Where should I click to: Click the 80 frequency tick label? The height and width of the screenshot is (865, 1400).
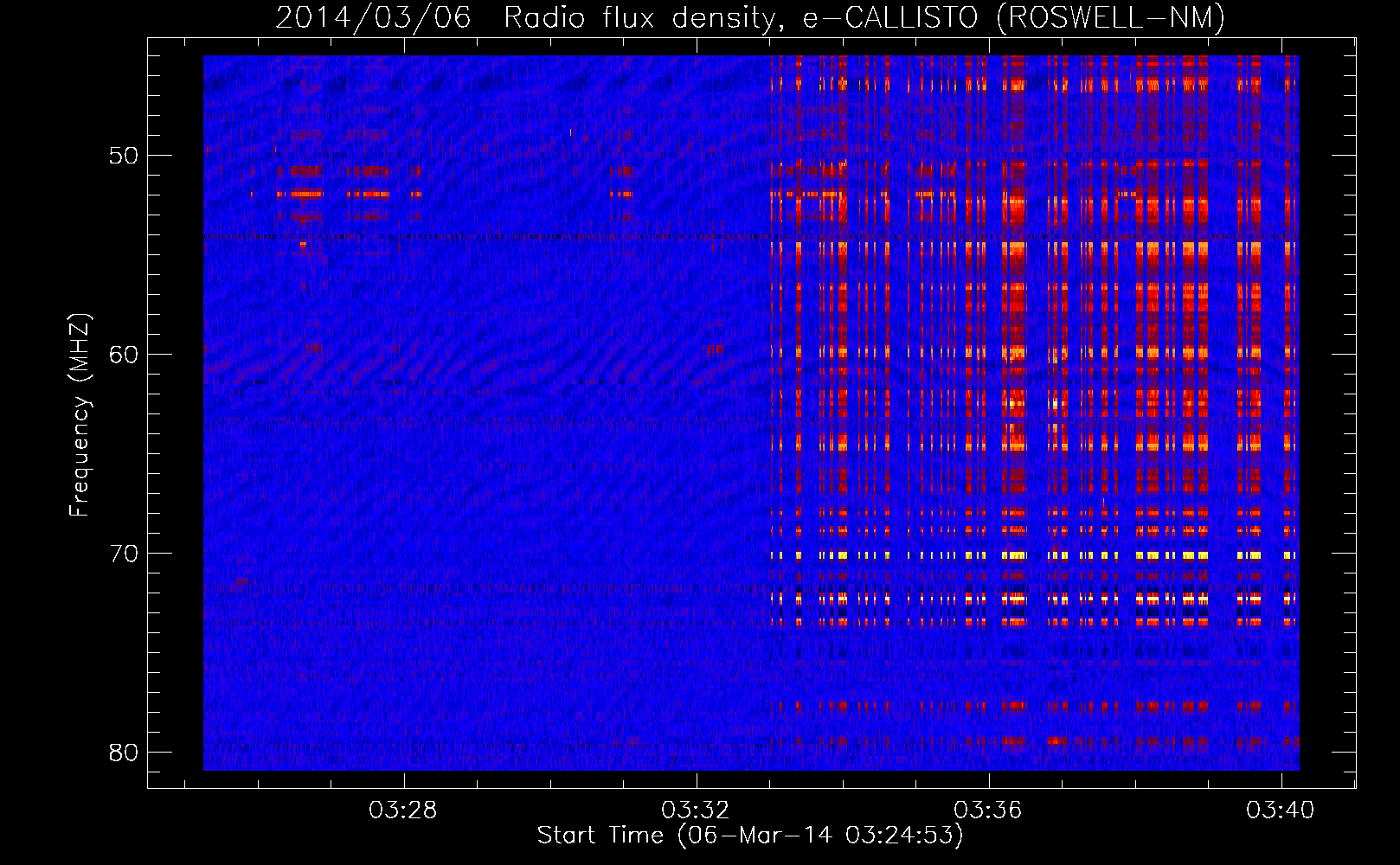click(125, 752)
